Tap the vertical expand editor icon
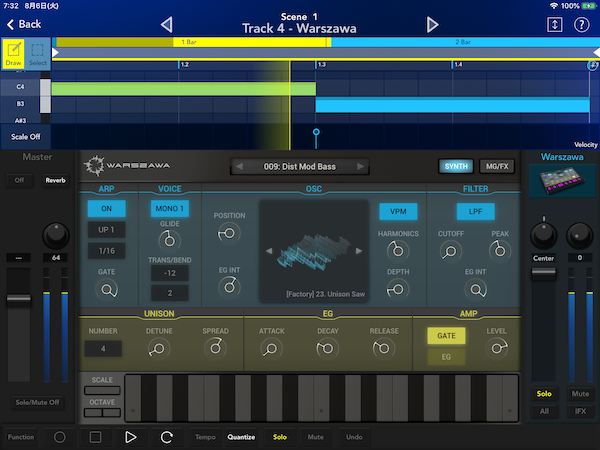This screenshot has height=450, width=600. [x=554, y=25]
